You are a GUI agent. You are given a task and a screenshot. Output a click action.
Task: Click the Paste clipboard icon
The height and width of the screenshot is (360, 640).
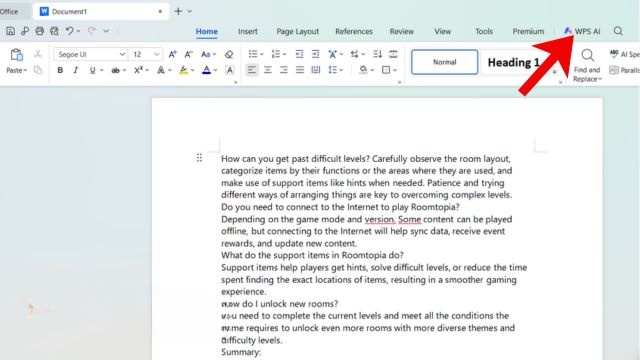[x=16, y=55]
